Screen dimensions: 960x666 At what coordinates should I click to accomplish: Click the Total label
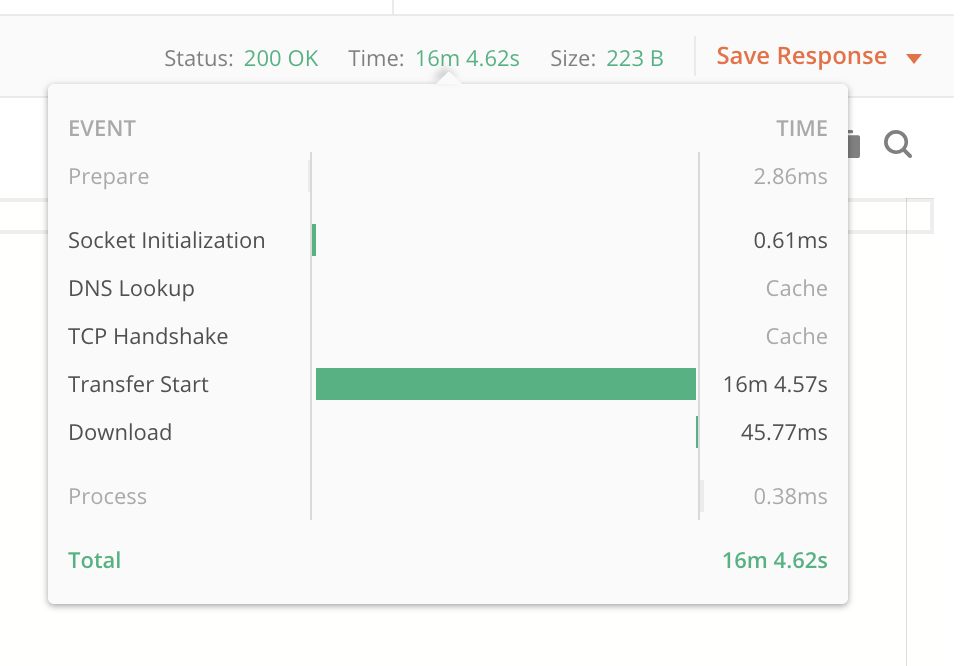(x=95, y=560)
